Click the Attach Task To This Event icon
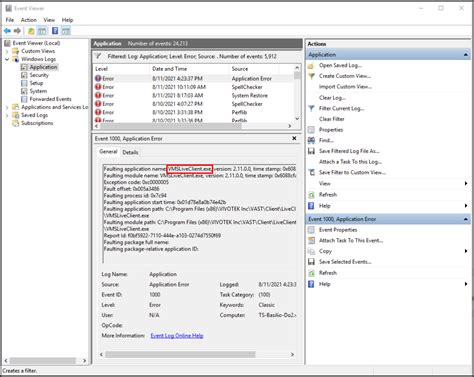Screen dimensions: 474x377 coord(311,240)
